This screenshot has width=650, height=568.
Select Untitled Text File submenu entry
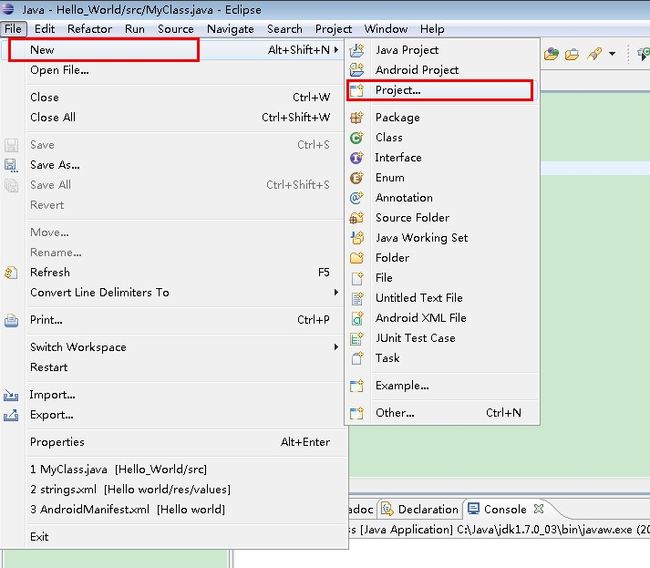coord(442,298)
